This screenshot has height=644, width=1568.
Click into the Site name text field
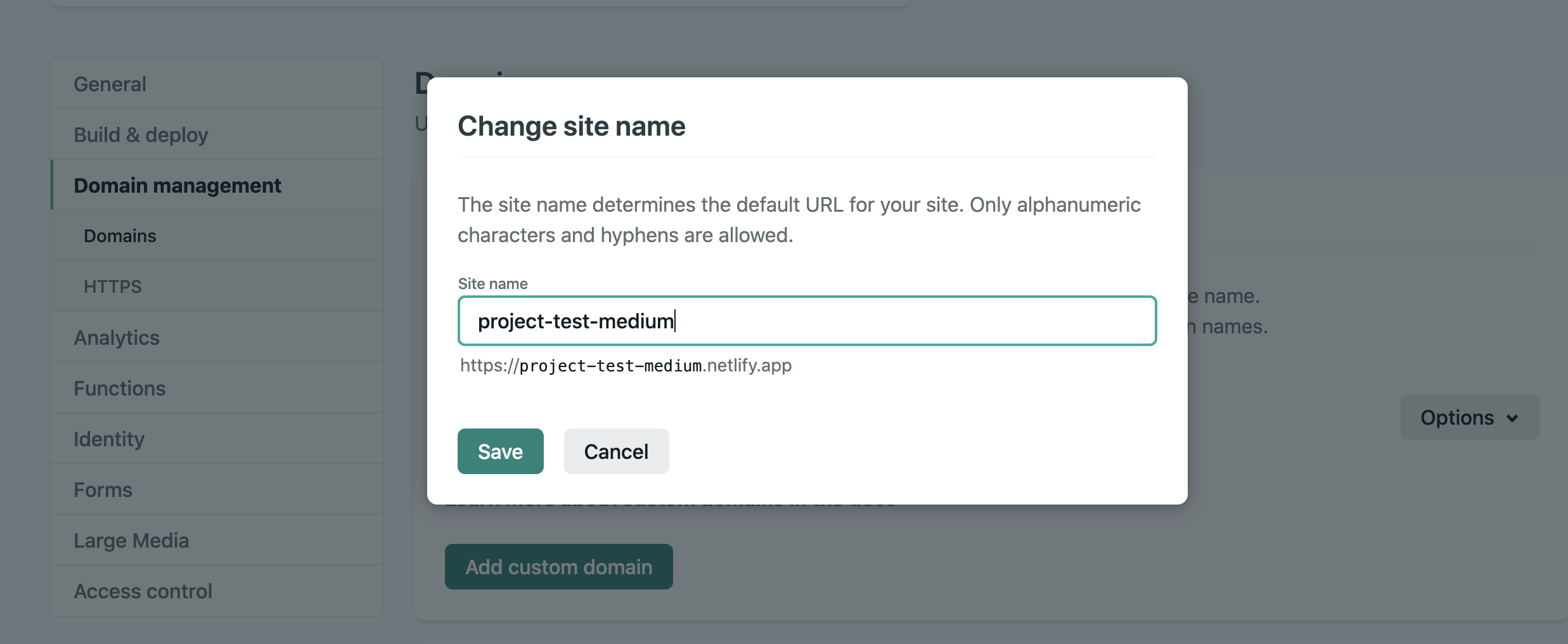coord(807,321)
